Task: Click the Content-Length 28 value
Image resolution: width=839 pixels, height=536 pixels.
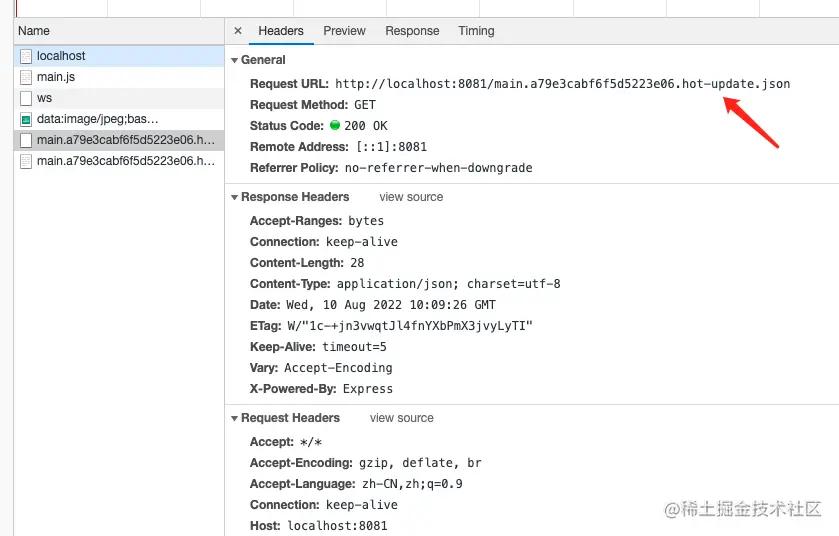Action: pyautogui.click(x=357, y=263)
